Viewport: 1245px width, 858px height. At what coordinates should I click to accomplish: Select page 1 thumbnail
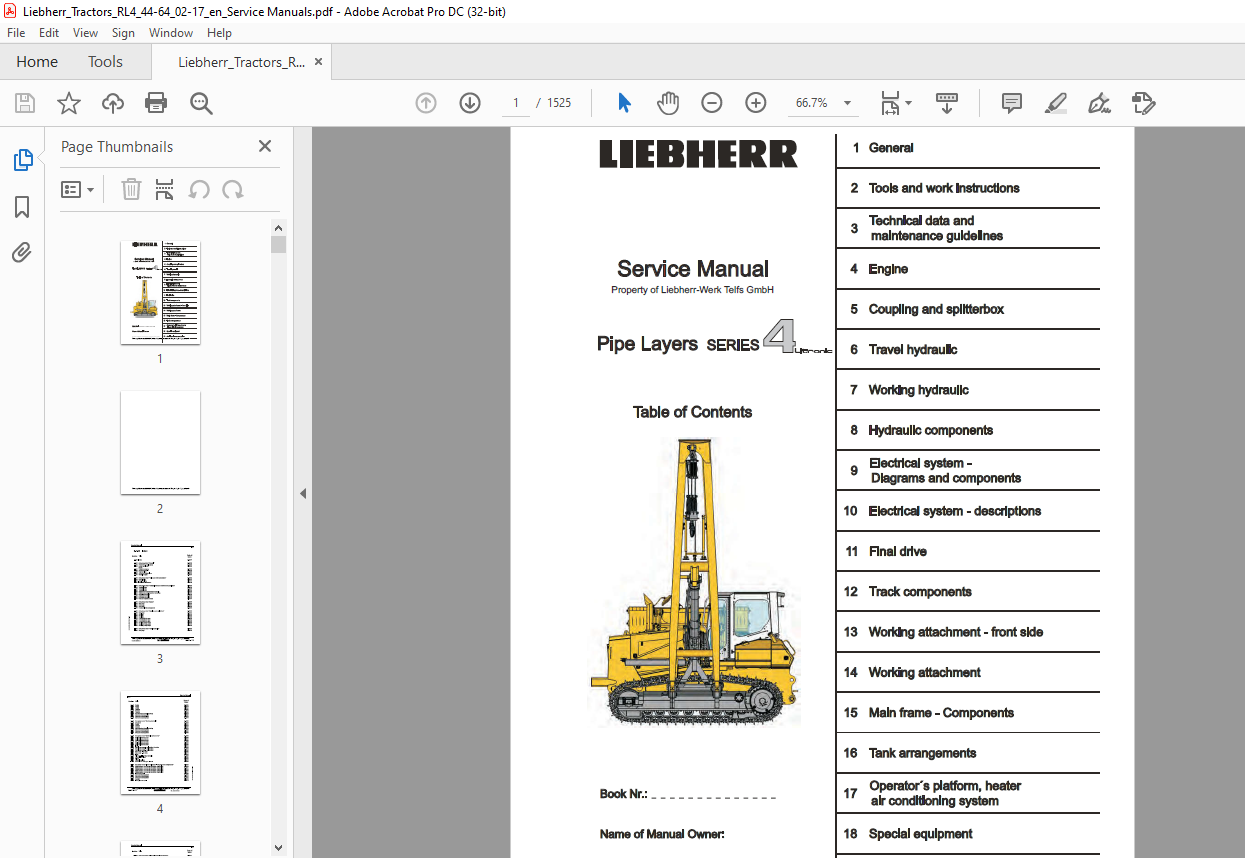(160, 292)
